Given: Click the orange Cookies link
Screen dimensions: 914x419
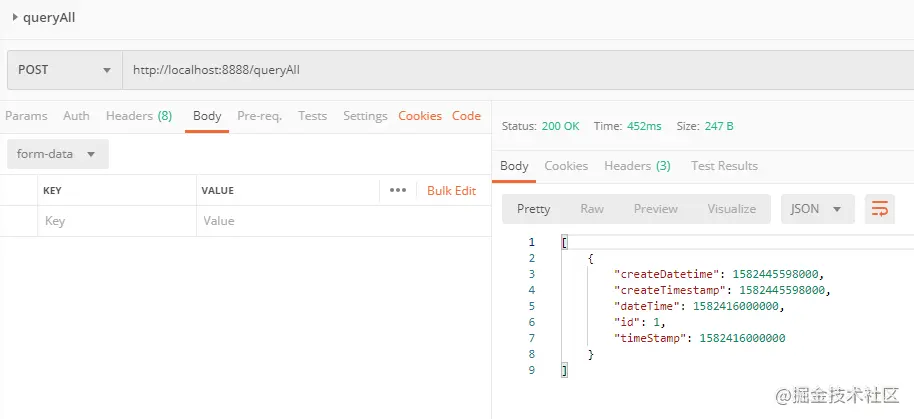Looking at the screenshot, I should click(420, 116).
